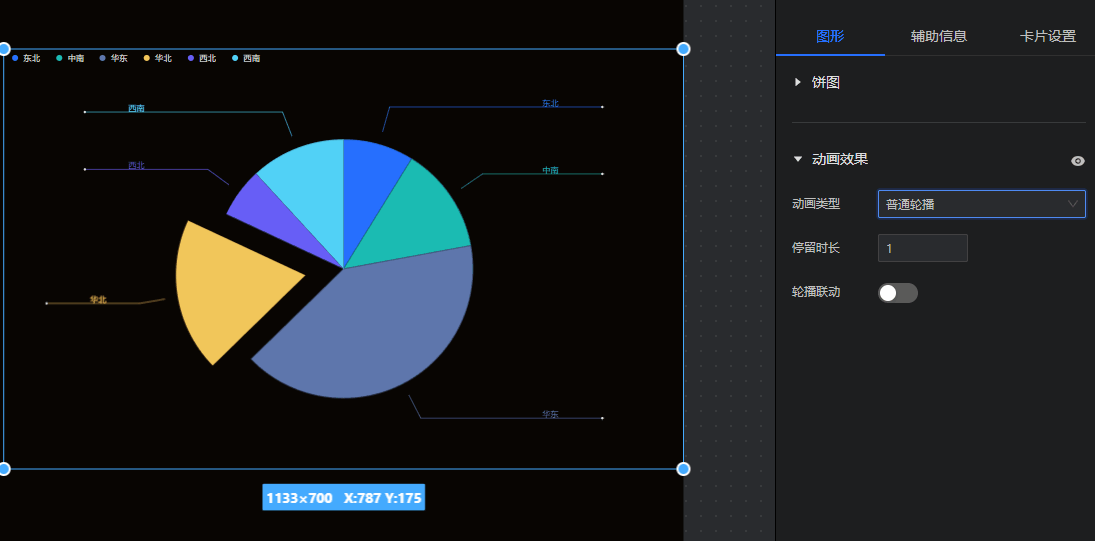Open the 动画类型 dropdown
Image resolution: width=1095 pixels, height=541 pixels.
[x=981, y=205]
